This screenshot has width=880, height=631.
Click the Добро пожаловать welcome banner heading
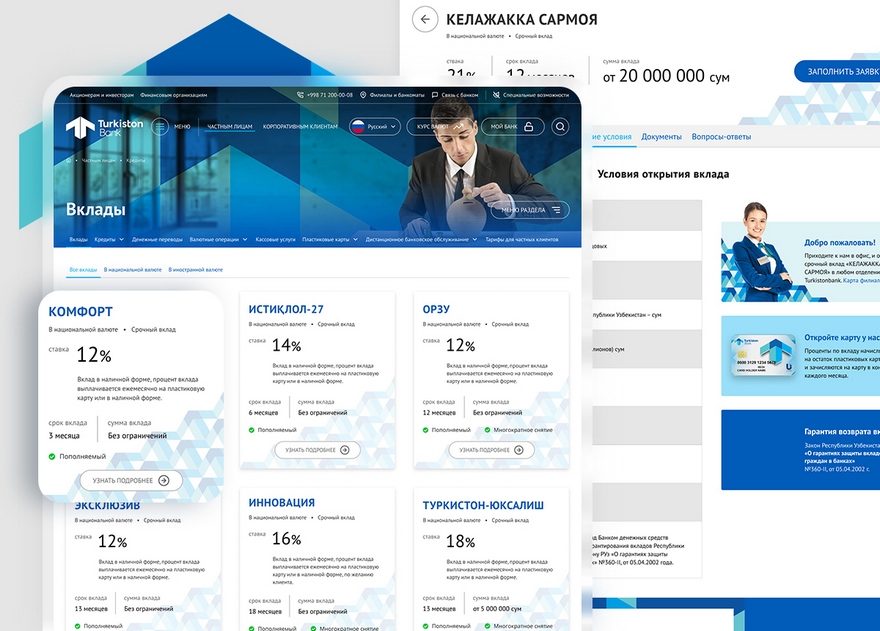pyautogui.click(x=840, y=243)
